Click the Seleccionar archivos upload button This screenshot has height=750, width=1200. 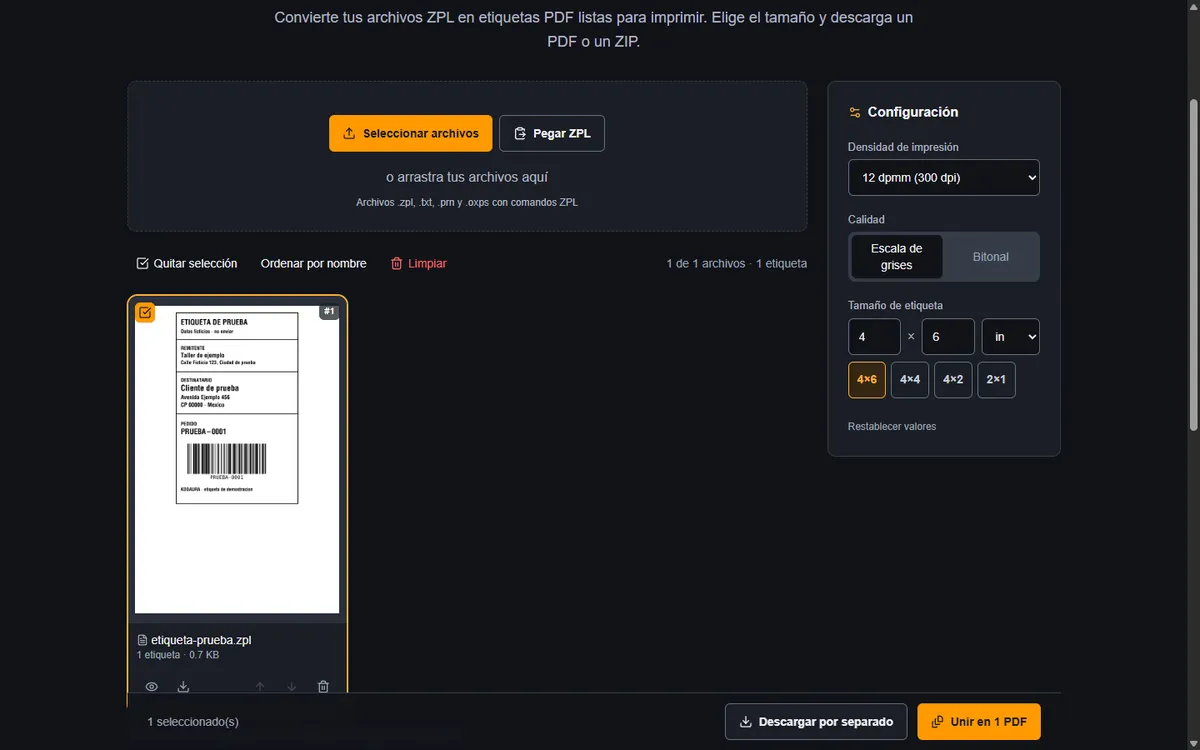pyautogui.click(x=410, y=133)
